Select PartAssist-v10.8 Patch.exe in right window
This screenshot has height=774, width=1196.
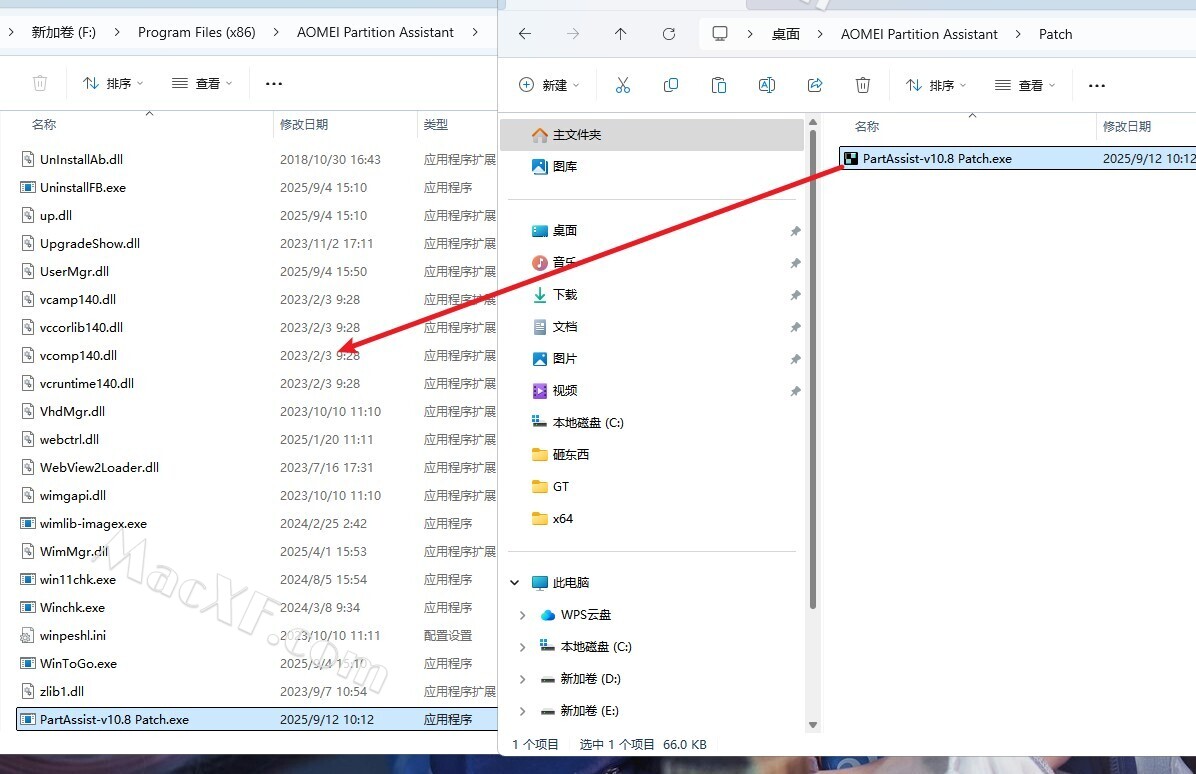(x=936, y=158)
